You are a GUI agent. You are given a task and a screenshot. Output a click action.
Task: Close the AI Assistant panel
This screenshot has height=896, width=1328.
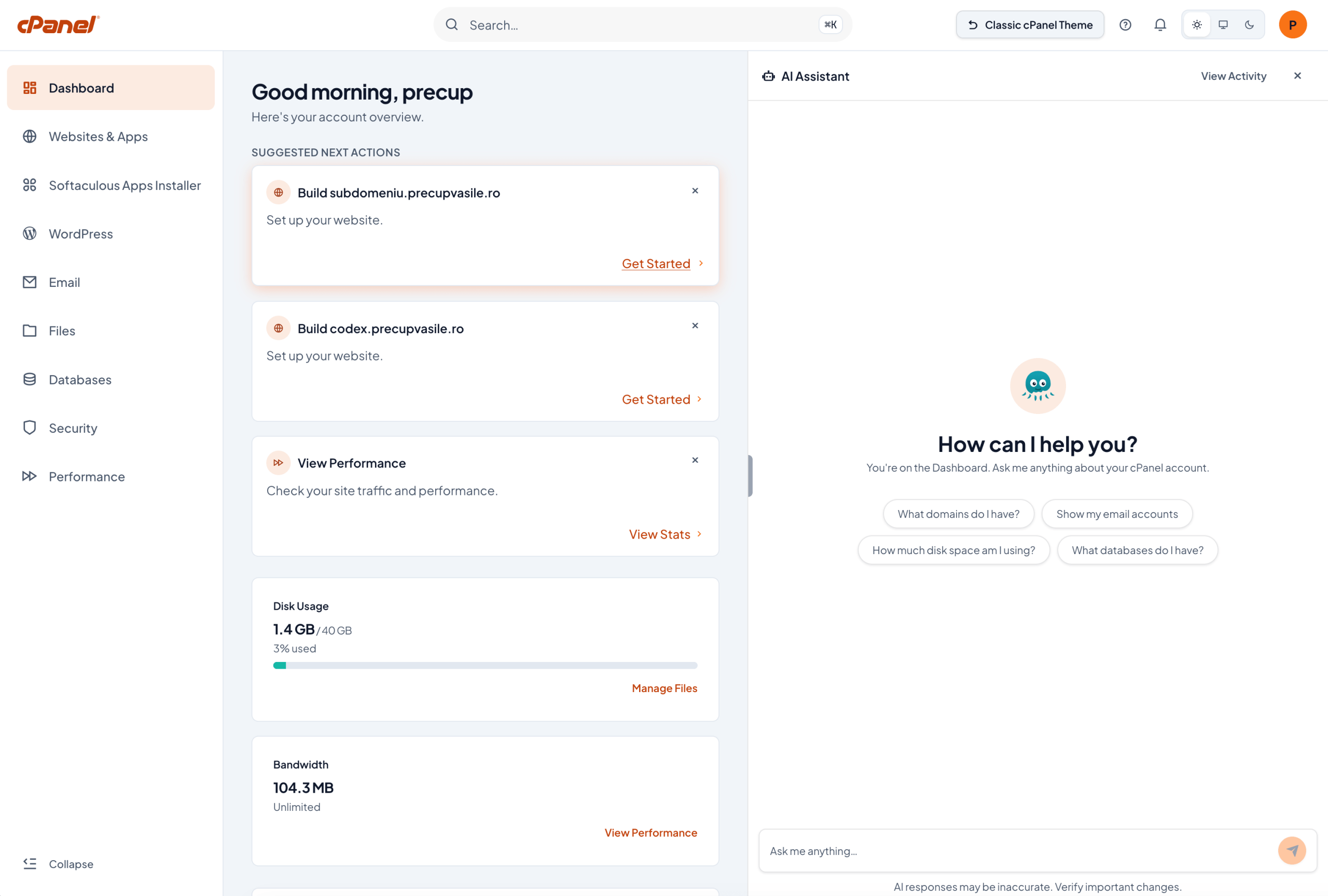click(1297, 76)
